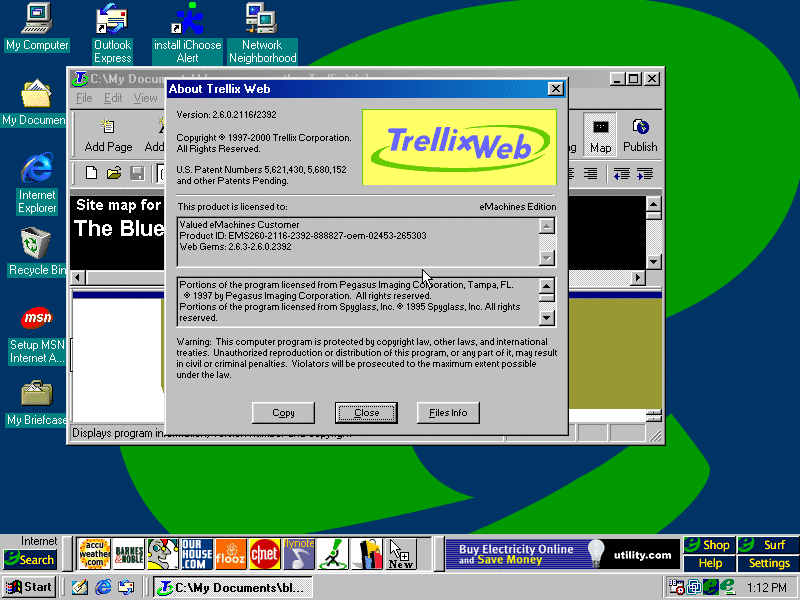Click the Save floppy disk icon

pyautogui.click(x=135, y=174)
